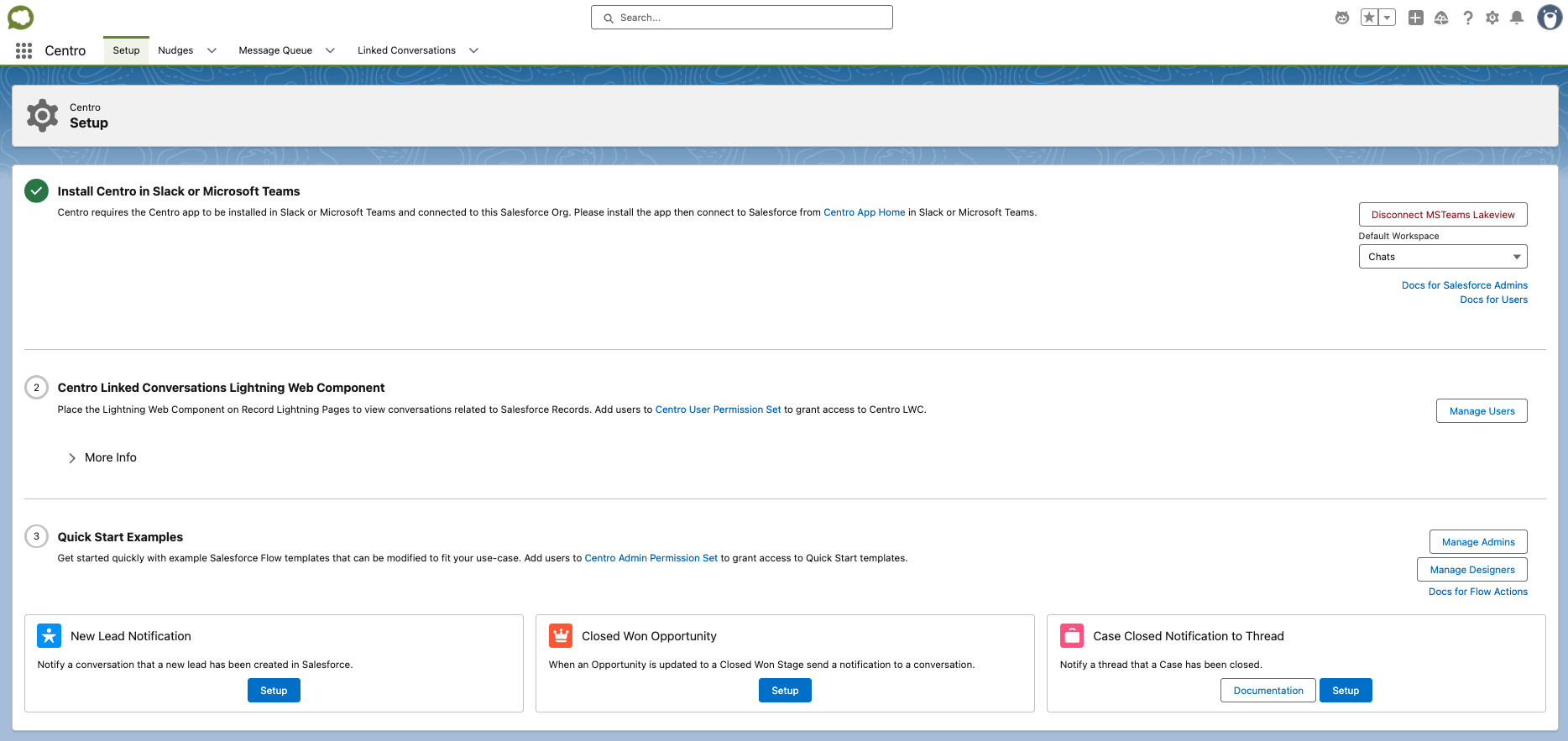Expand the More Info section
The height and width of the screenshot is (741, 1568).
point(102,457)
